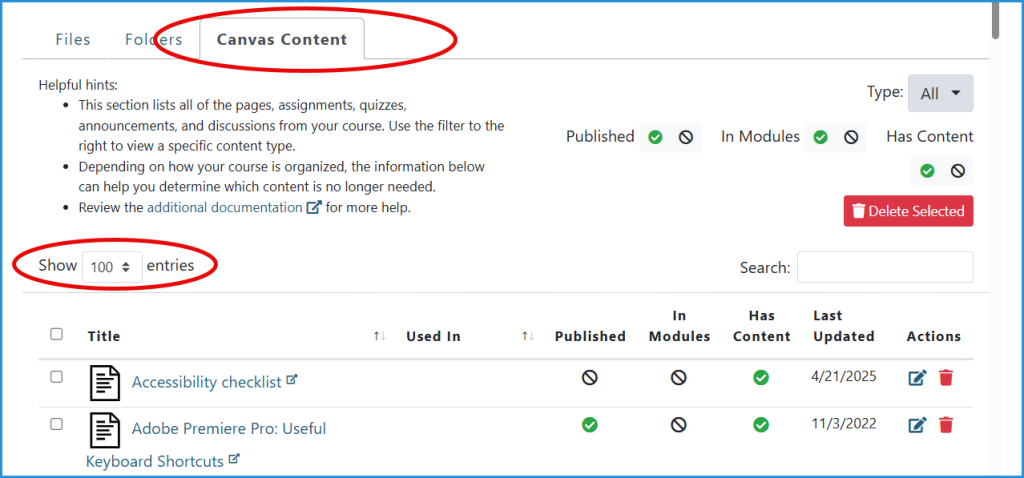Image resolution: width=1024 pixels, height=478 pixels.
Task: Click red trash icon for Accessibility checklist
Action: [x=946, y=378]
